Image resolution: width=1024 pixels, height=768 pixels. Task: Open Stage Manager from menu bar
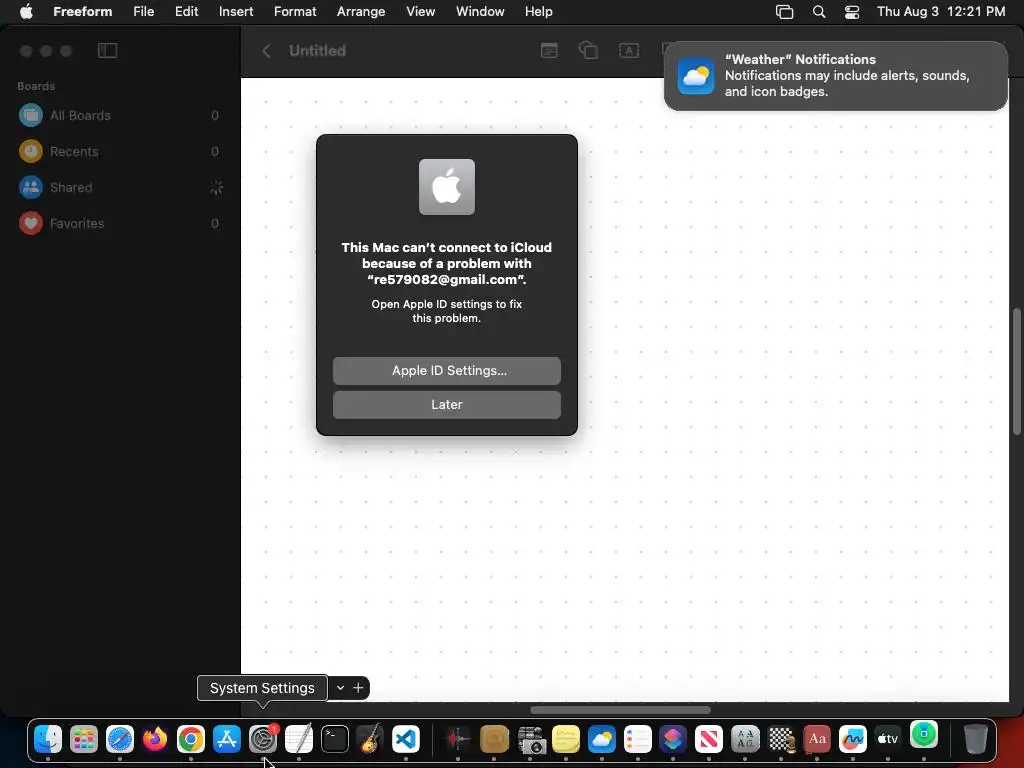pos(784,12)
